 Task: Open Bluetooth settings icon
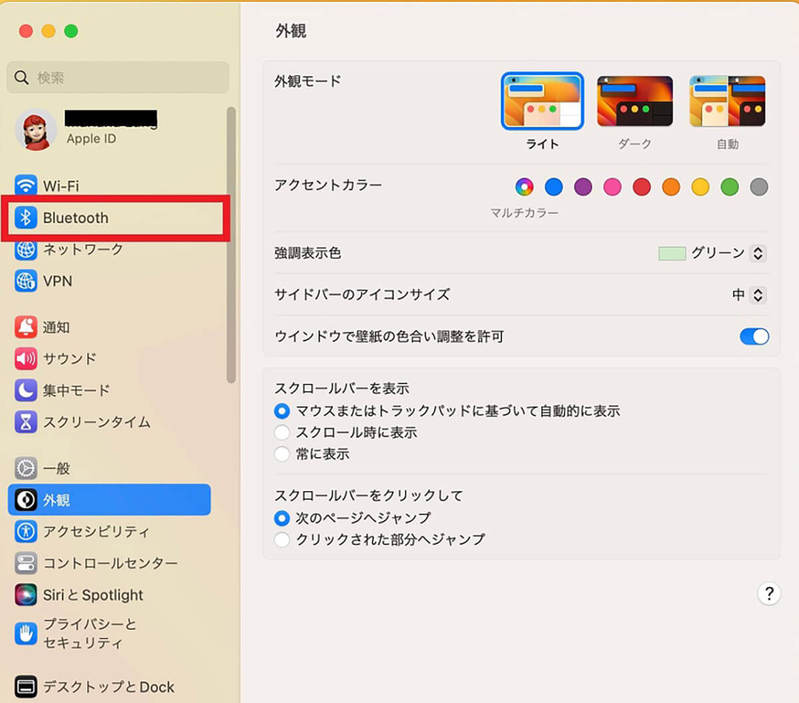[x=25, y=218]
